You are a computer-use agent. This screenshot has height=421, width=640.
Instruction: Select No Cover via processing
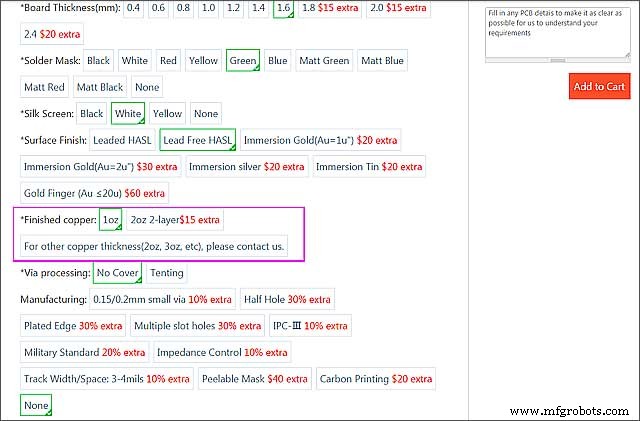(117, 273)
